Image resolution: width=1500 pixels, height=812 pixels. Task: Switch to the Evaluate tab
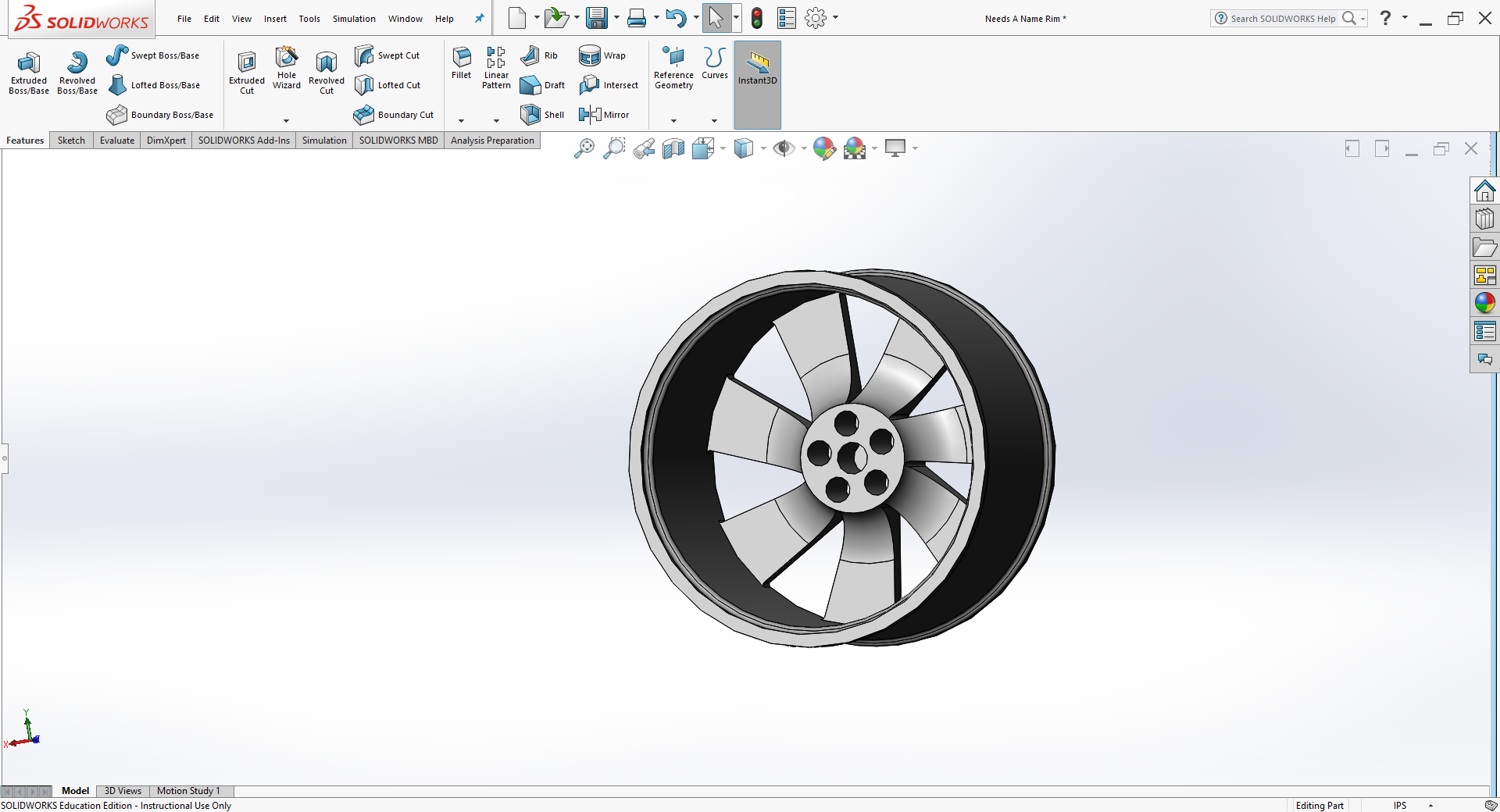[117, 141]
